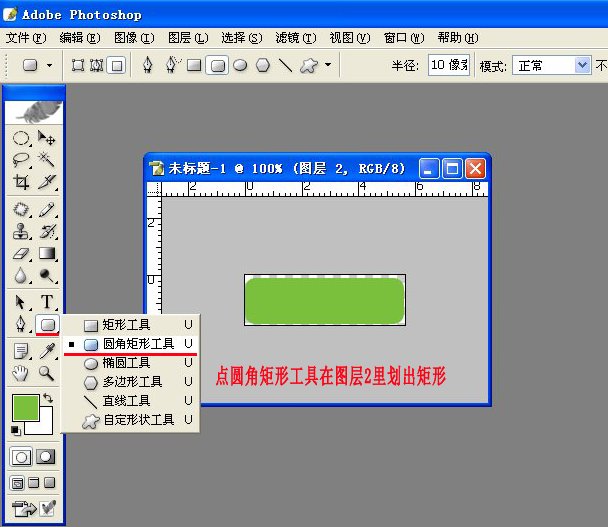Select the Hand tool
Image resolution: width=608 pixels, height=527 pixels.
(x=21, y=373)
